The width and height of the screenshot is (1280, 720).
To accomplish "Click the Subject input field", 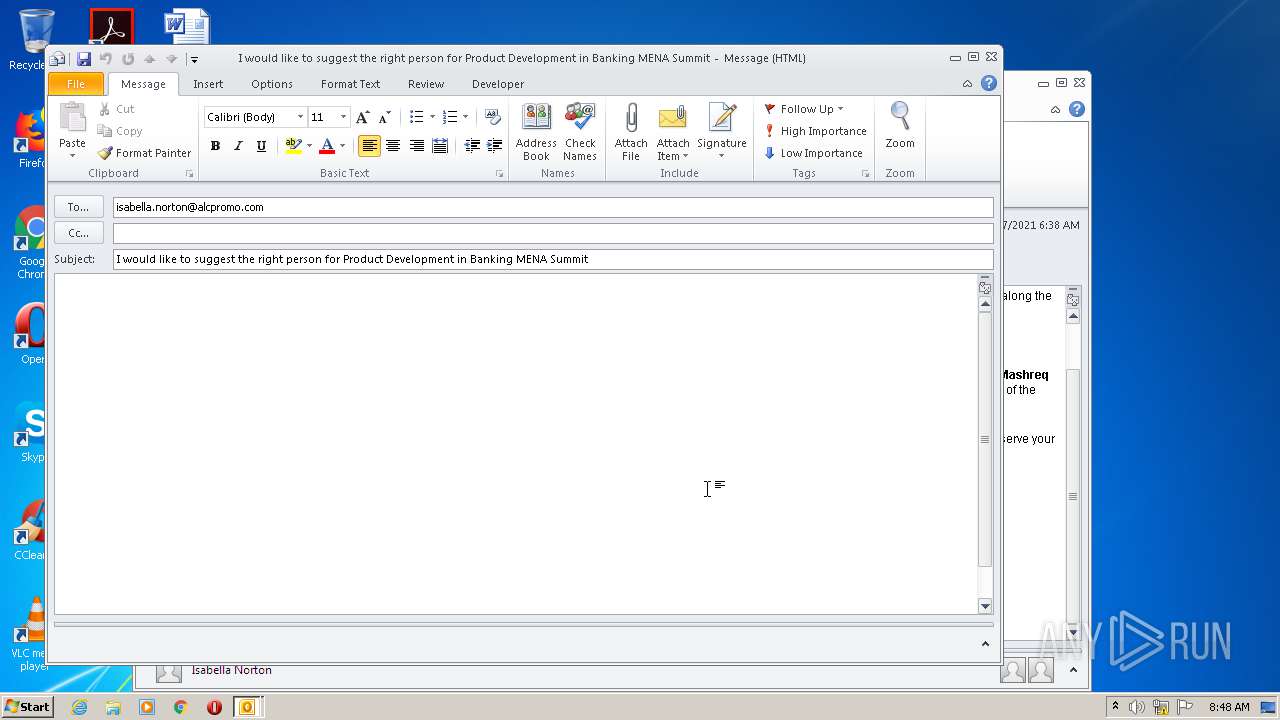I will 553,259.
